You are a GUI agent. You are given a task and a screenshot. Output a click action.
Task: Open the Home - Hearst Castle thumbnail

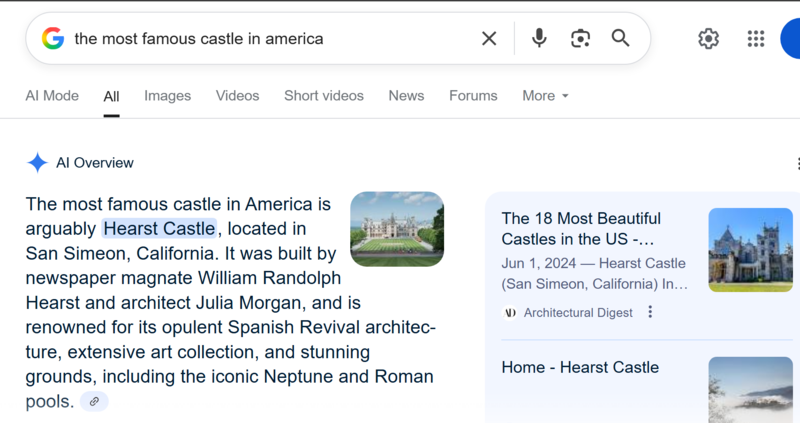coord(751,390)
